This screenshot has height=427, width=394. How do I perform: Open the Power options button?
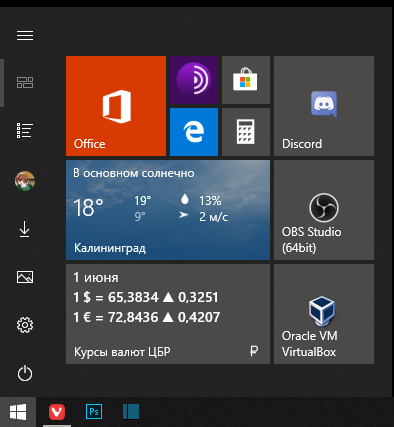[x=25, y=373]
